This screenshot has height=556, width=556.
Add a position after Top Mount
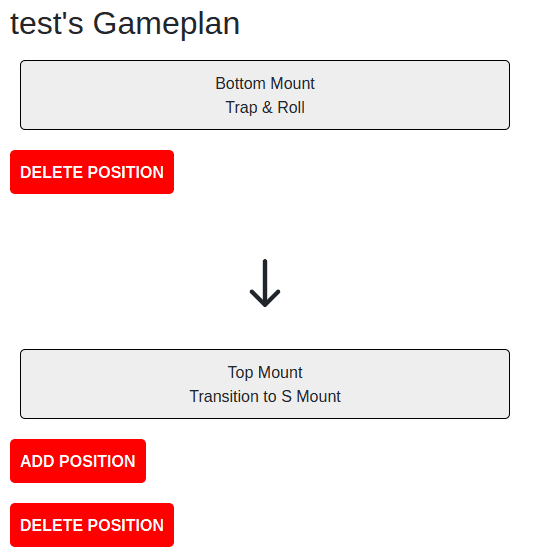coord(78,461)
